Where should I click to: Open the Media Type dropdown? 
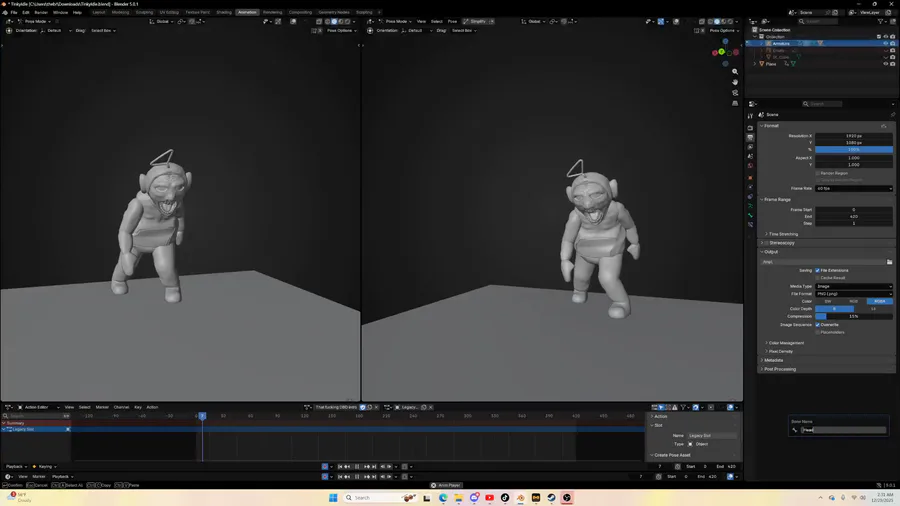tap(854, 286)
